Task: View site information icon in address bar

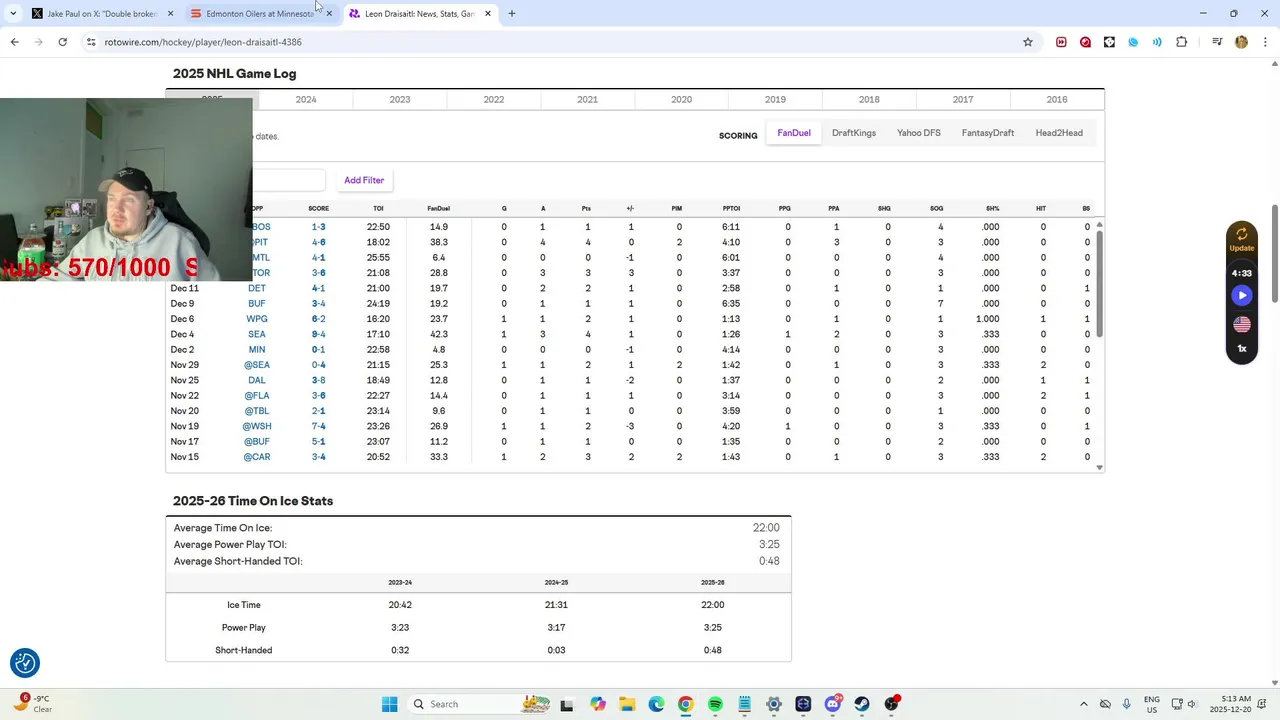Action: coord(91,42)
